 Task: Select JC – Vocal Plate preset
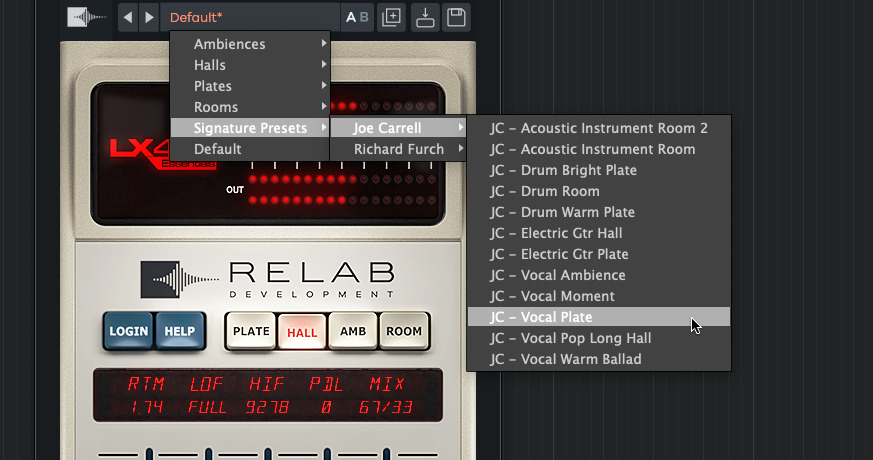coord(599,317)
